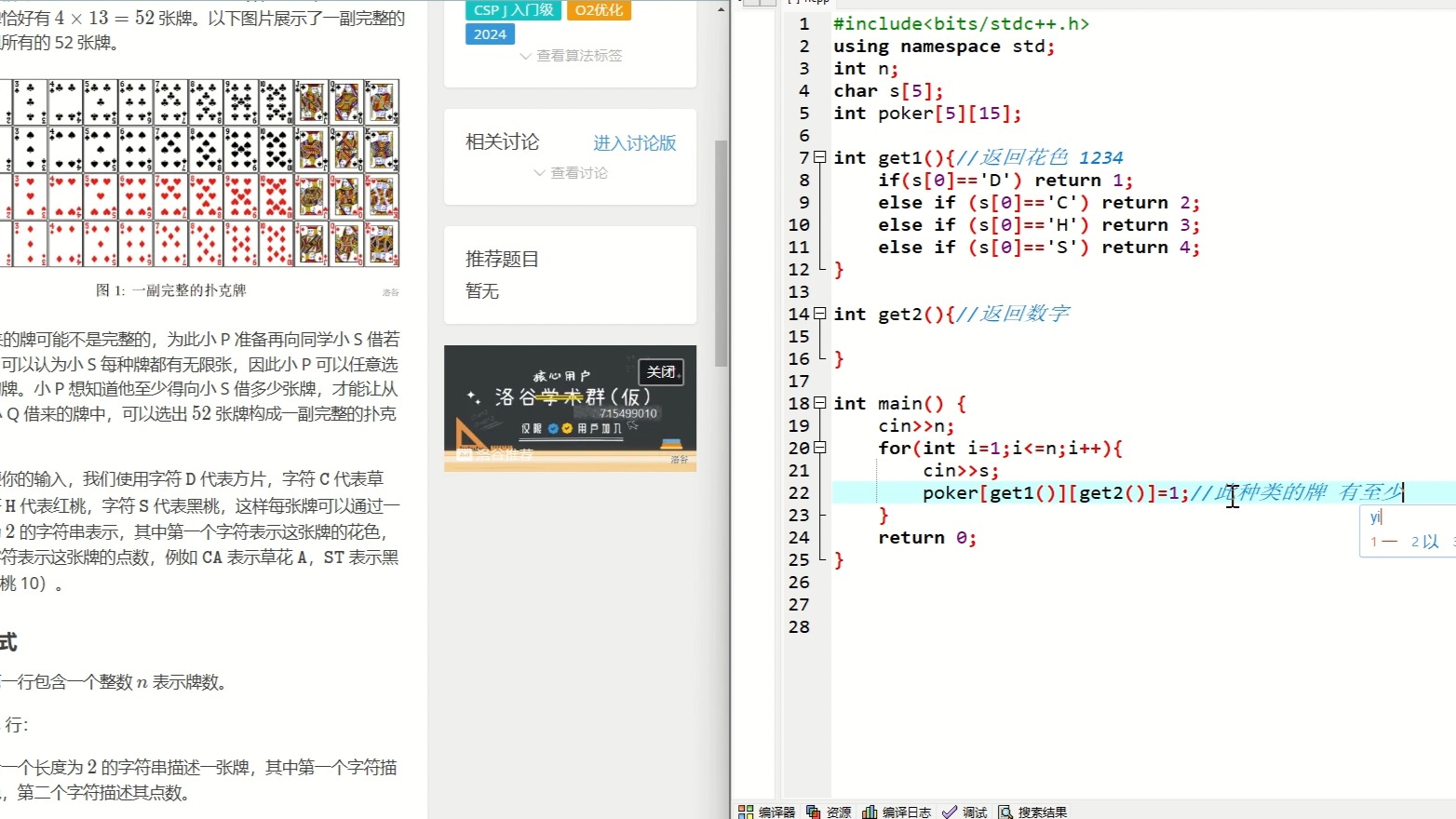1456x819 pixels.
Task: Collapse the for loop fold marker
Action: (x=820, y=448)
